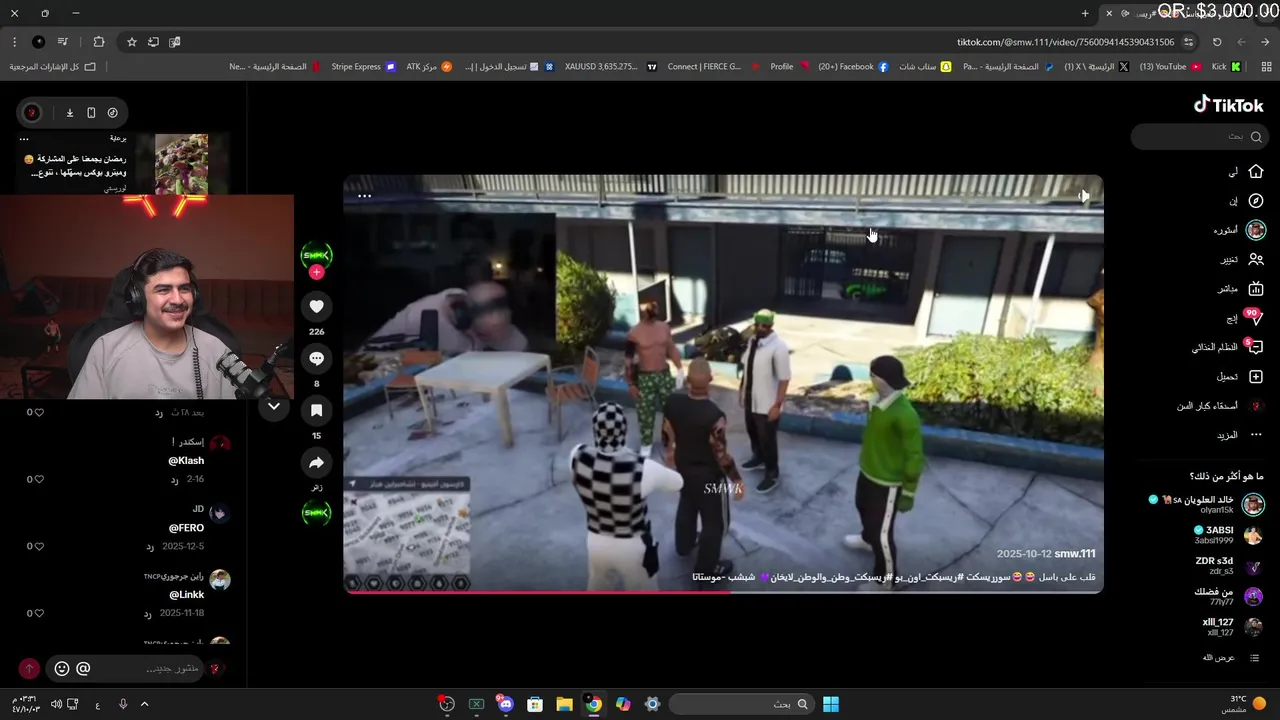
Task: Open the sponsored ad thumbnail image
Action: 182,164
